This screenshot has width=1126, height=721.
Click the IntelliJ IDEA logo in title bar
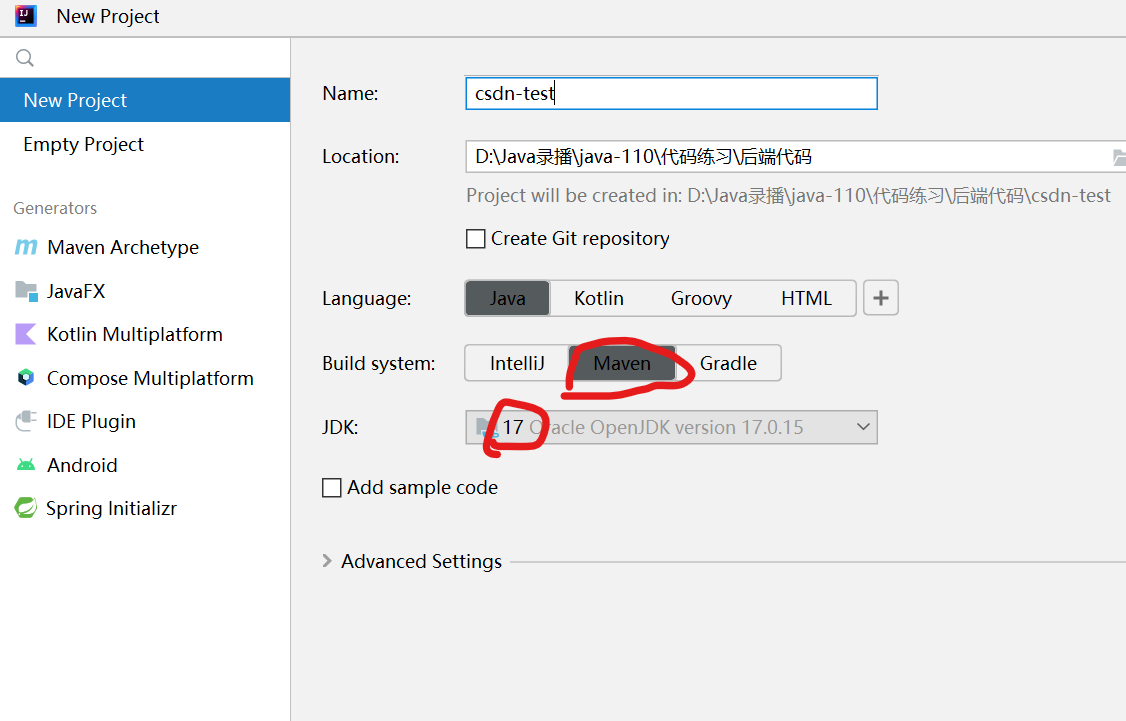[x=26, y=16]
